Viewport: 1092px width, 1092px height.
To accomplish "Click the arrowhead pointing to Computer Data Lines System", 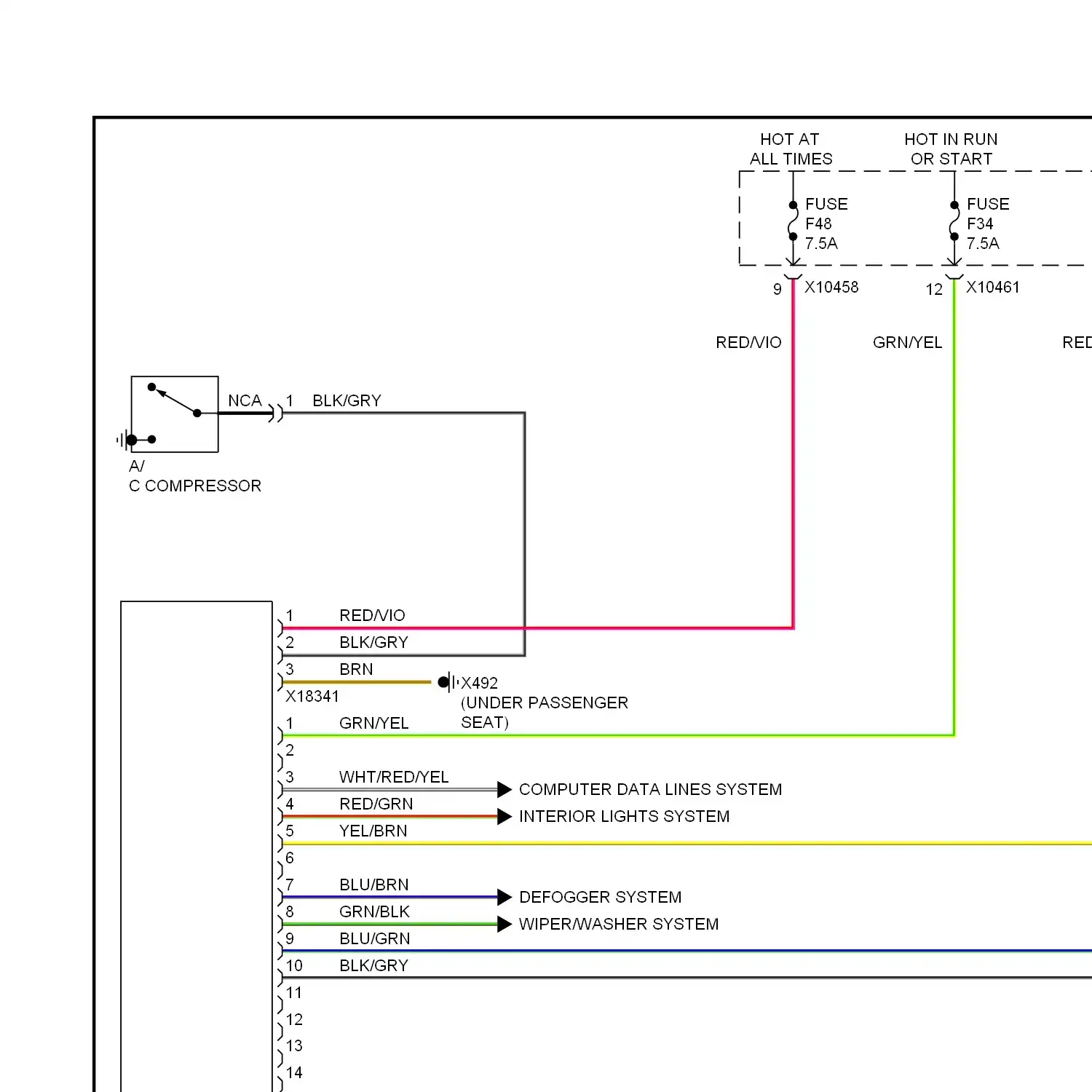I will tap(505, 789).
